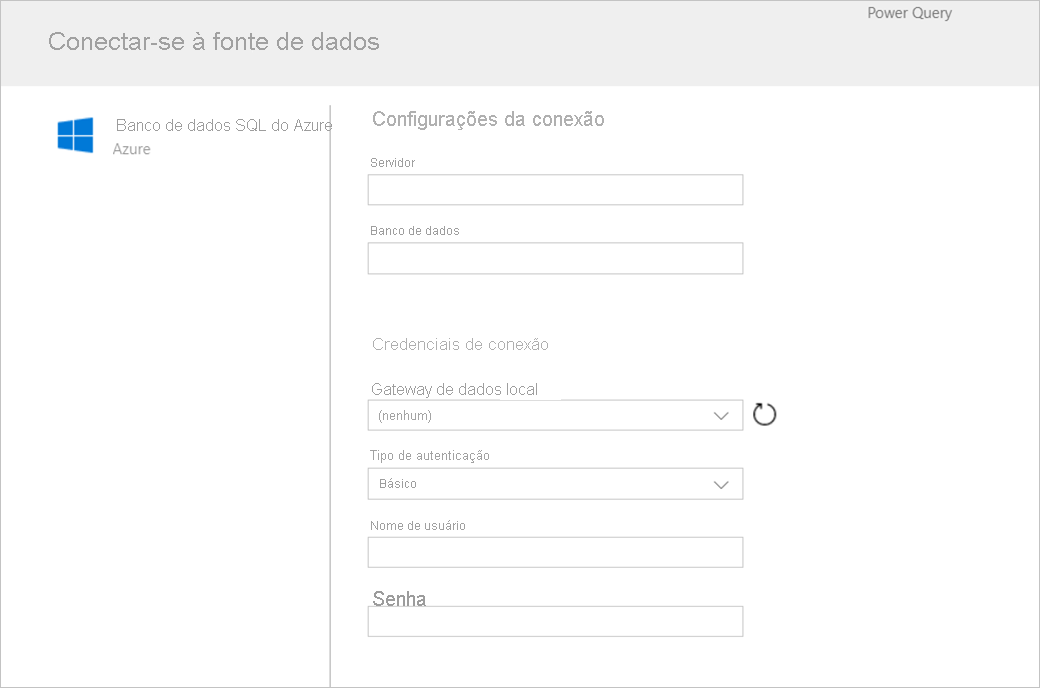Click the Configurações da conexão heading
Viewport: 1040px width, 688px height.
(x=488, y=119)
